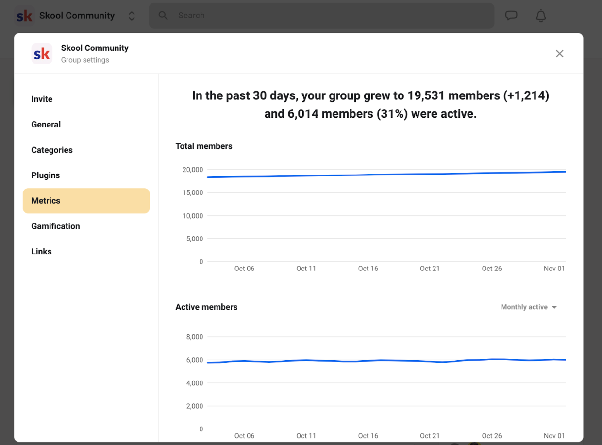Viewport: 602px width, 445px height.
Task: Expand the community switcher arrows
Action: click(132, 16)
